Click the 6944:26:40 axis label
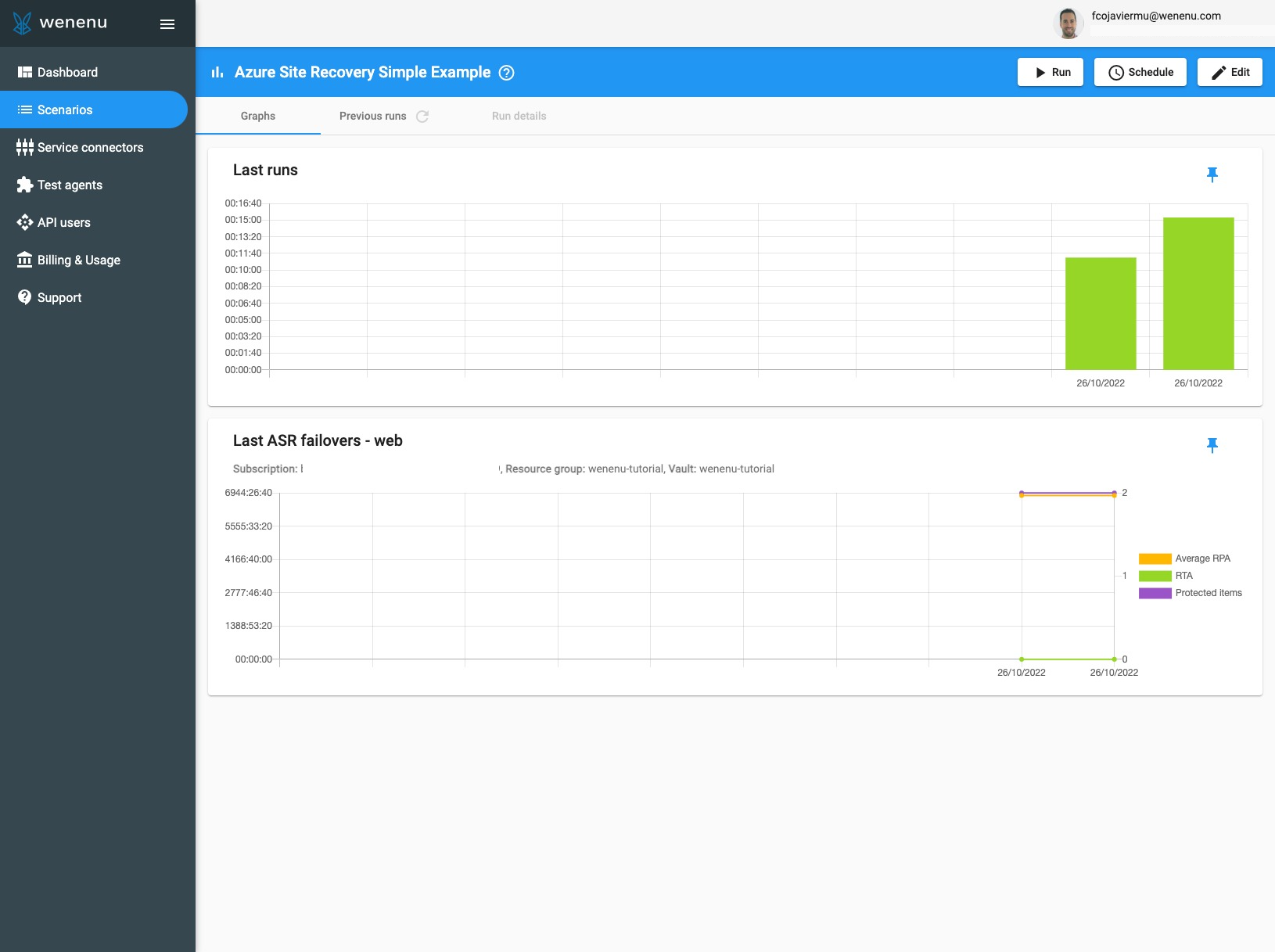The height and width of the screenshot is (952, 1275). click(248, 493)
